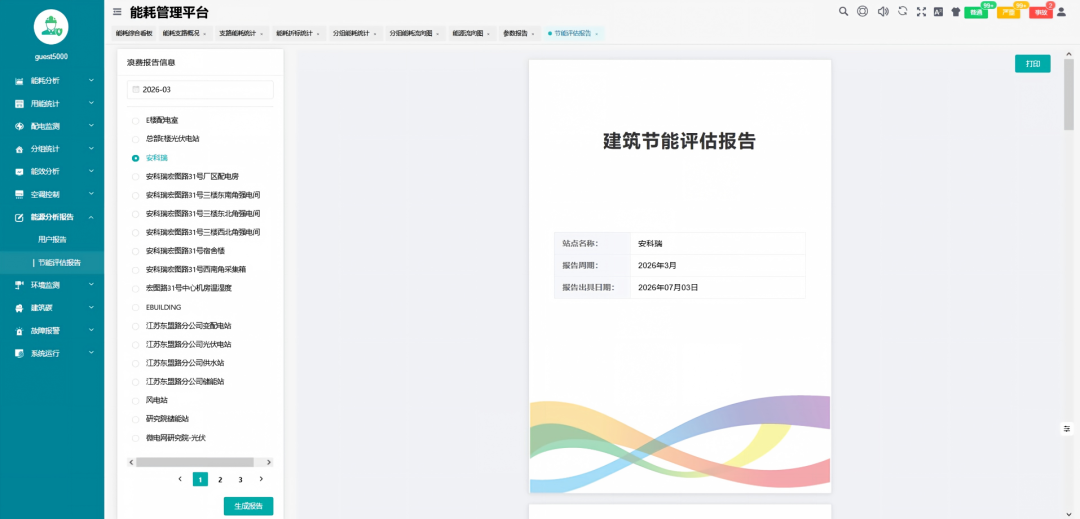Click the refresh arrows icon
Viewport: 1080px width, 519px height.
(x=903, y=12)
